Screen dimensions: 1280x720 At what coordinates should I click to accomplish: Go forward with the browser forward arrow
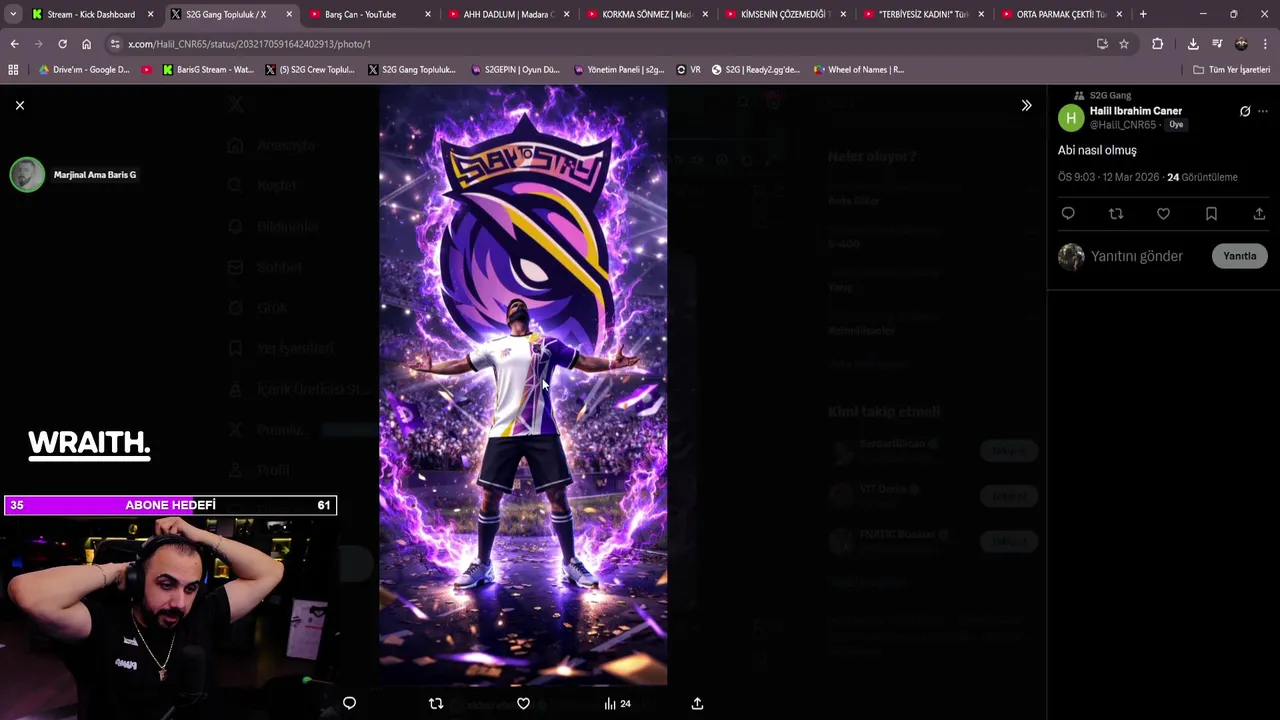tap(38, 44)
